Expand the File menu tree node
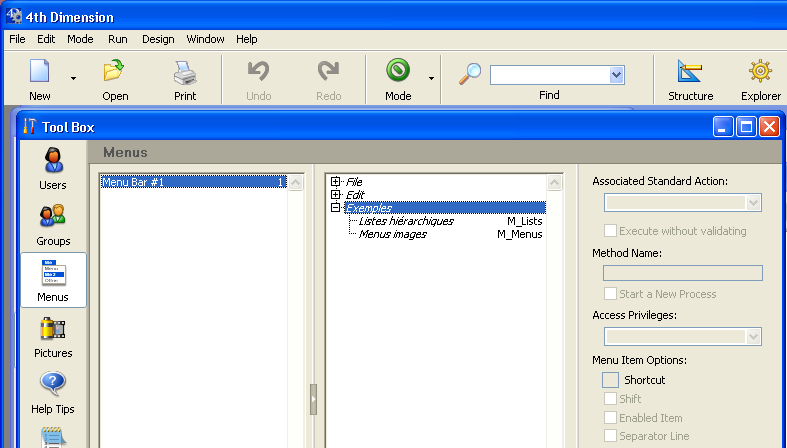 336,182
